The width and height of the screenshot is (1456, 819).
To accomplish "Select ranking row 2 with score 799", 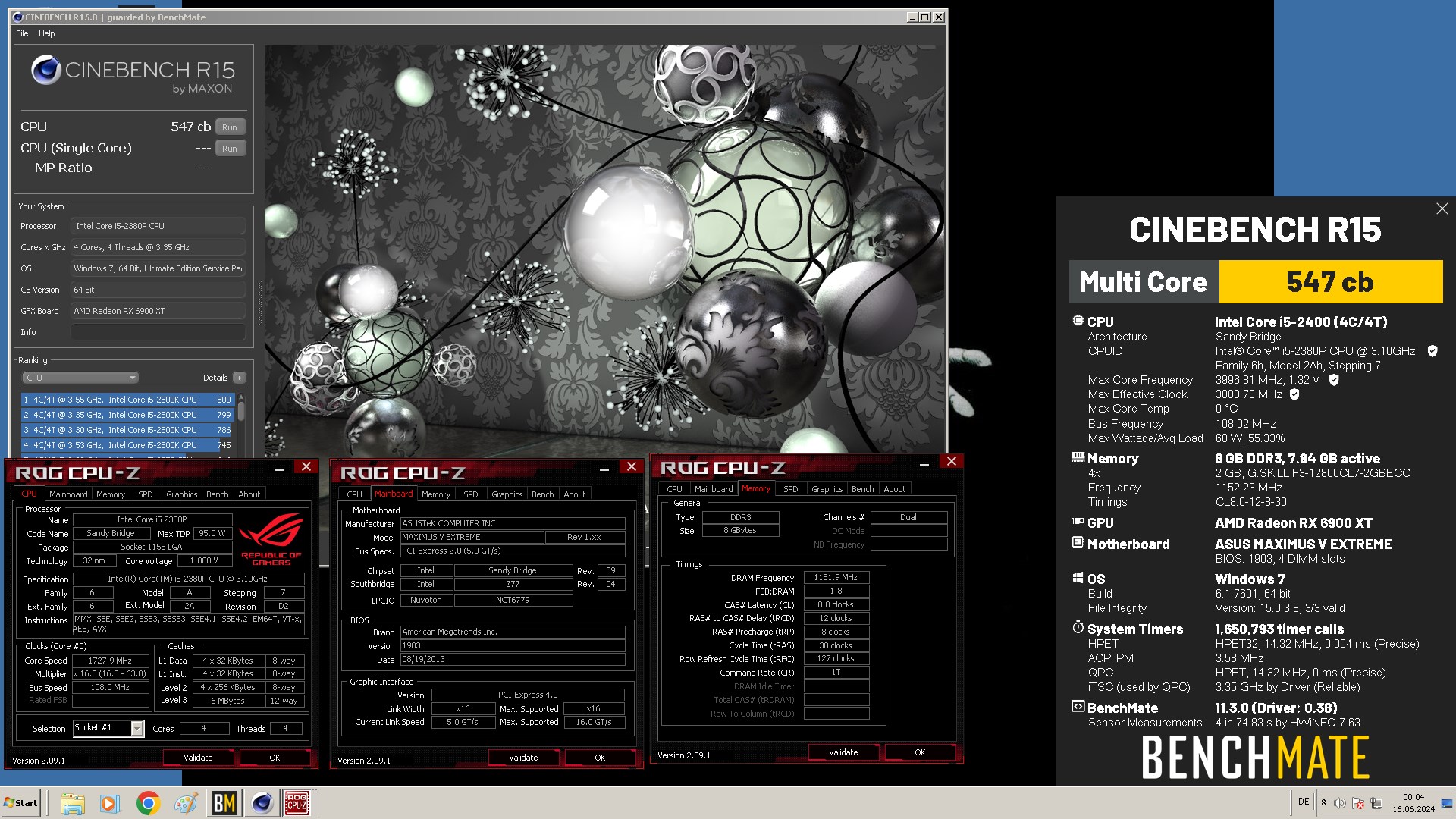I will [x=127, y=415].
